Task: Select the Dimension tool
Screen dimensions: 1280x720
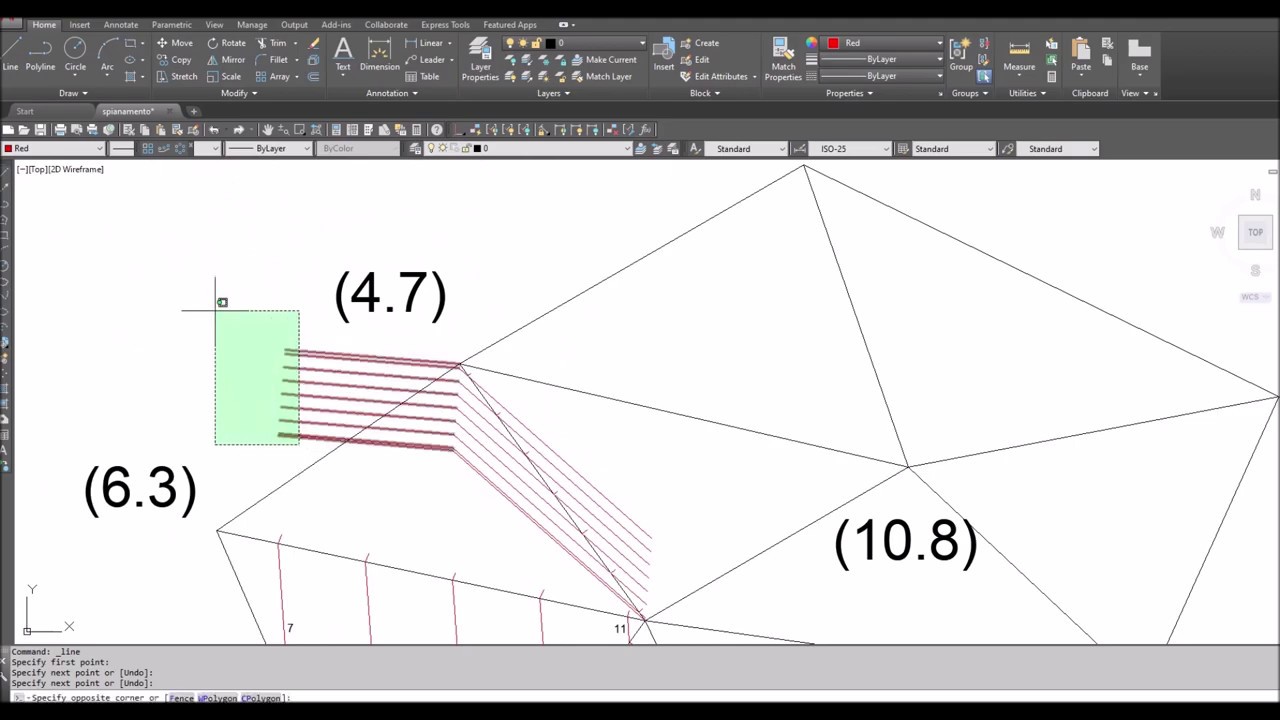Action: click(379, 54)
